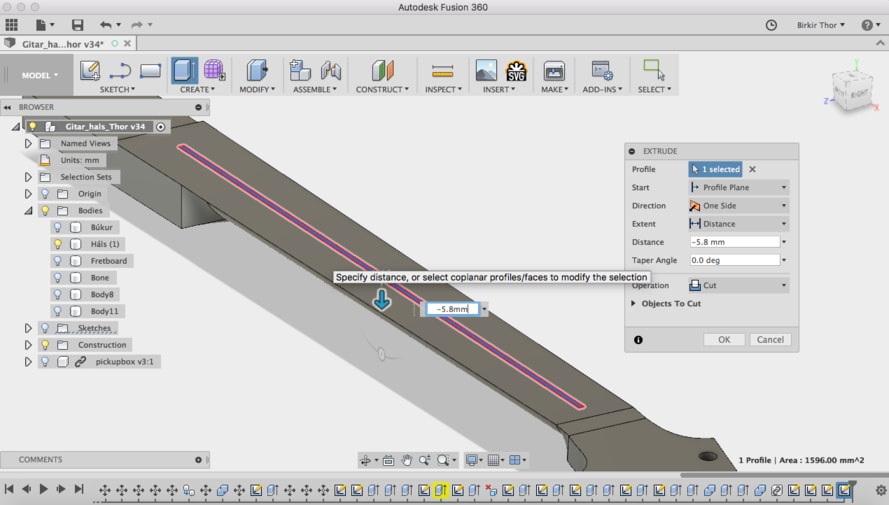
Task: Click the blue distance manipulator arrow
Action: click(382, 299)
